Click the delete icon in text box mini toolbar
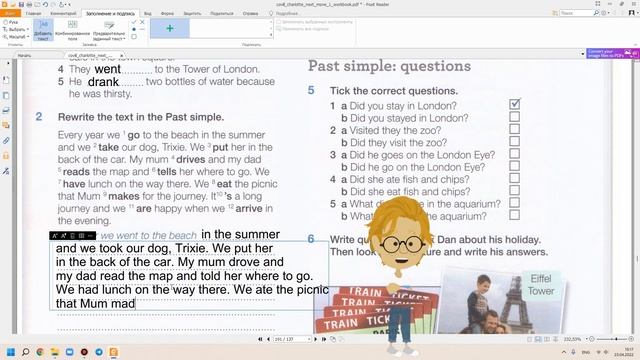 click(x=73, y=236)
